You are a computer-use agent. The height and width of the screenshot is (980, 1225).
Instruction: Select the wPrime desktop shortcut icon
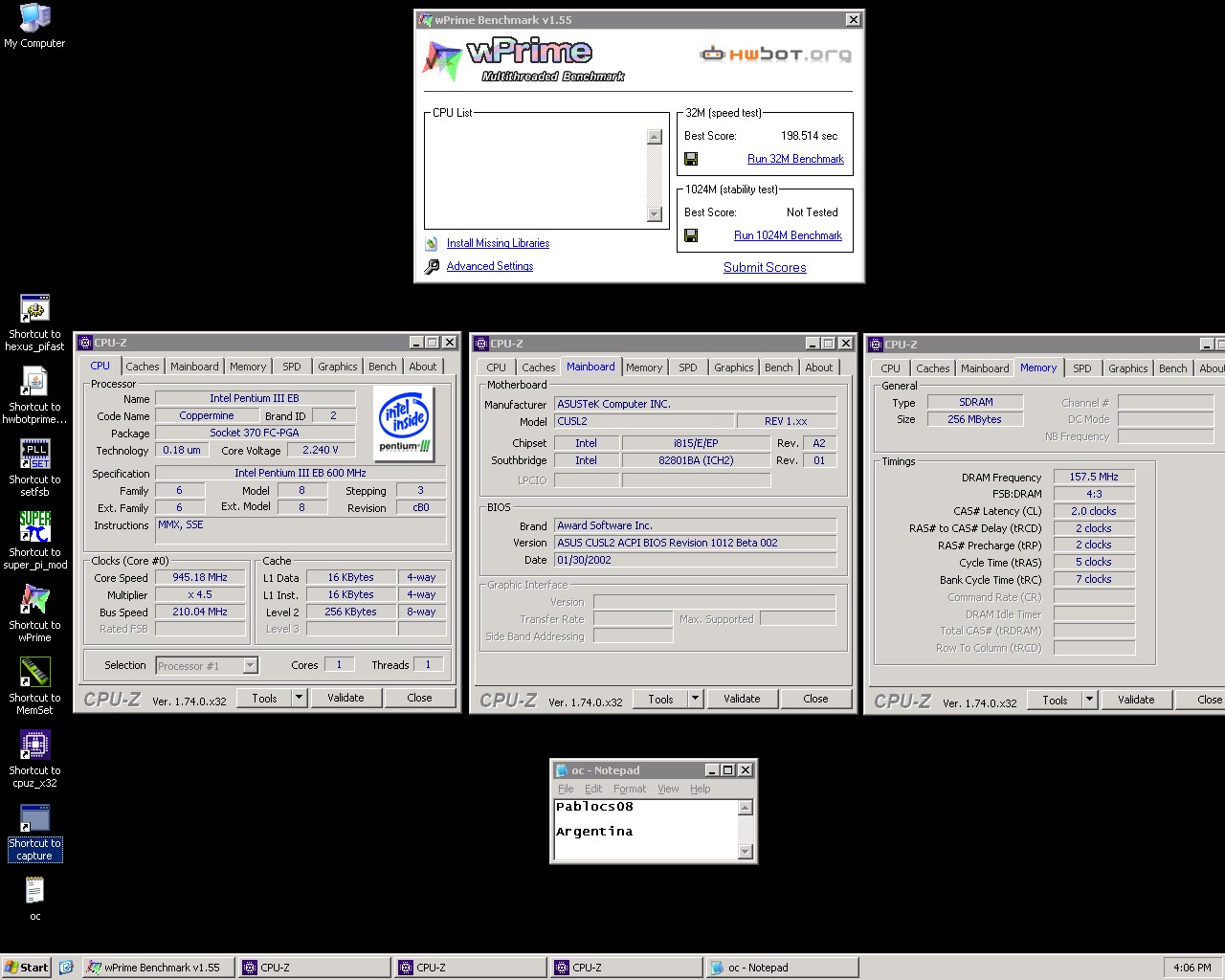click(x=34, y=601)
